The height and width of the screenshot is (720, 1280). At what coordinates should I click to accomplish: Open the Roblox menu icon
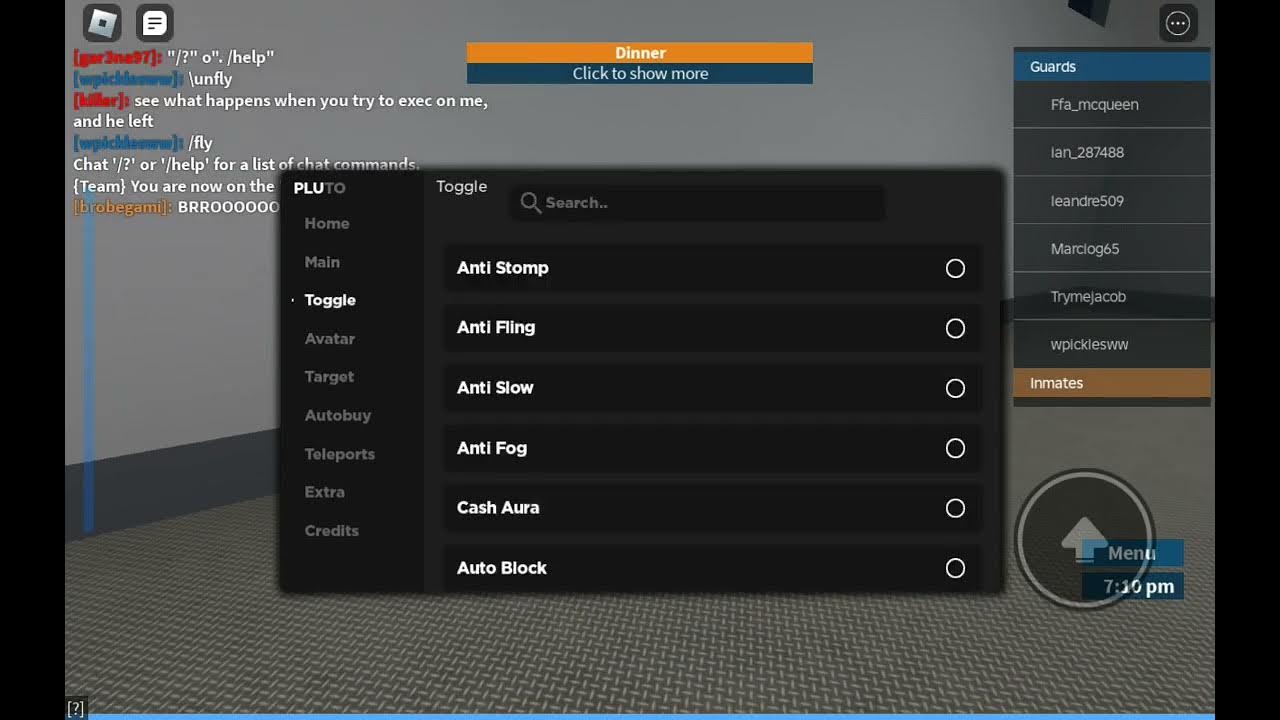[x=102, y=22]
